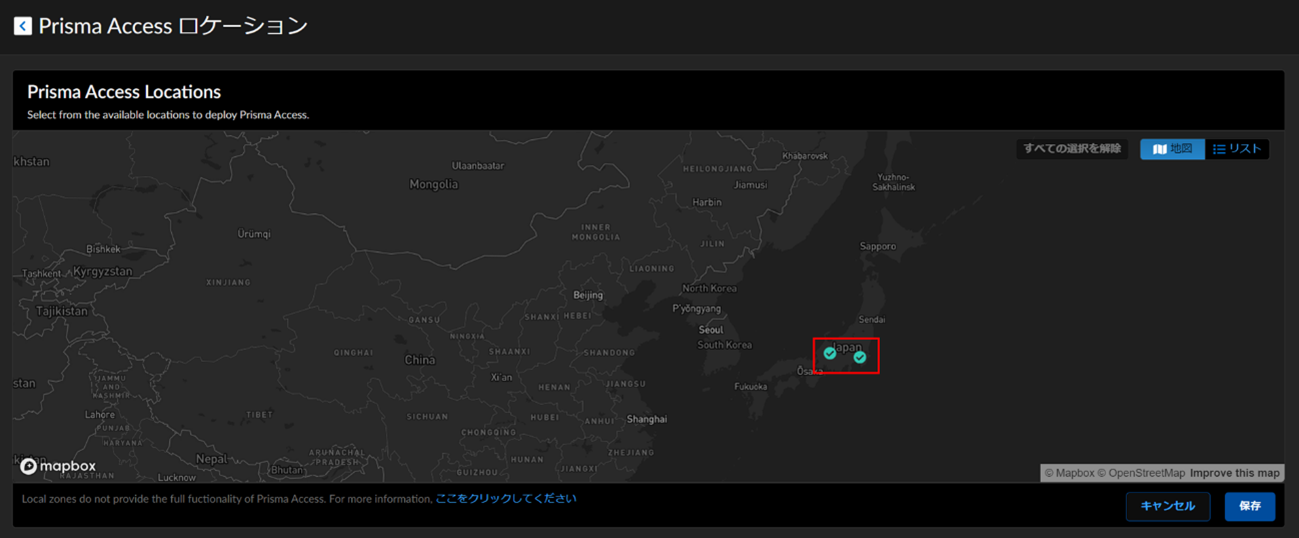Click the Bishkek label on the map

[x=103, y=249]
